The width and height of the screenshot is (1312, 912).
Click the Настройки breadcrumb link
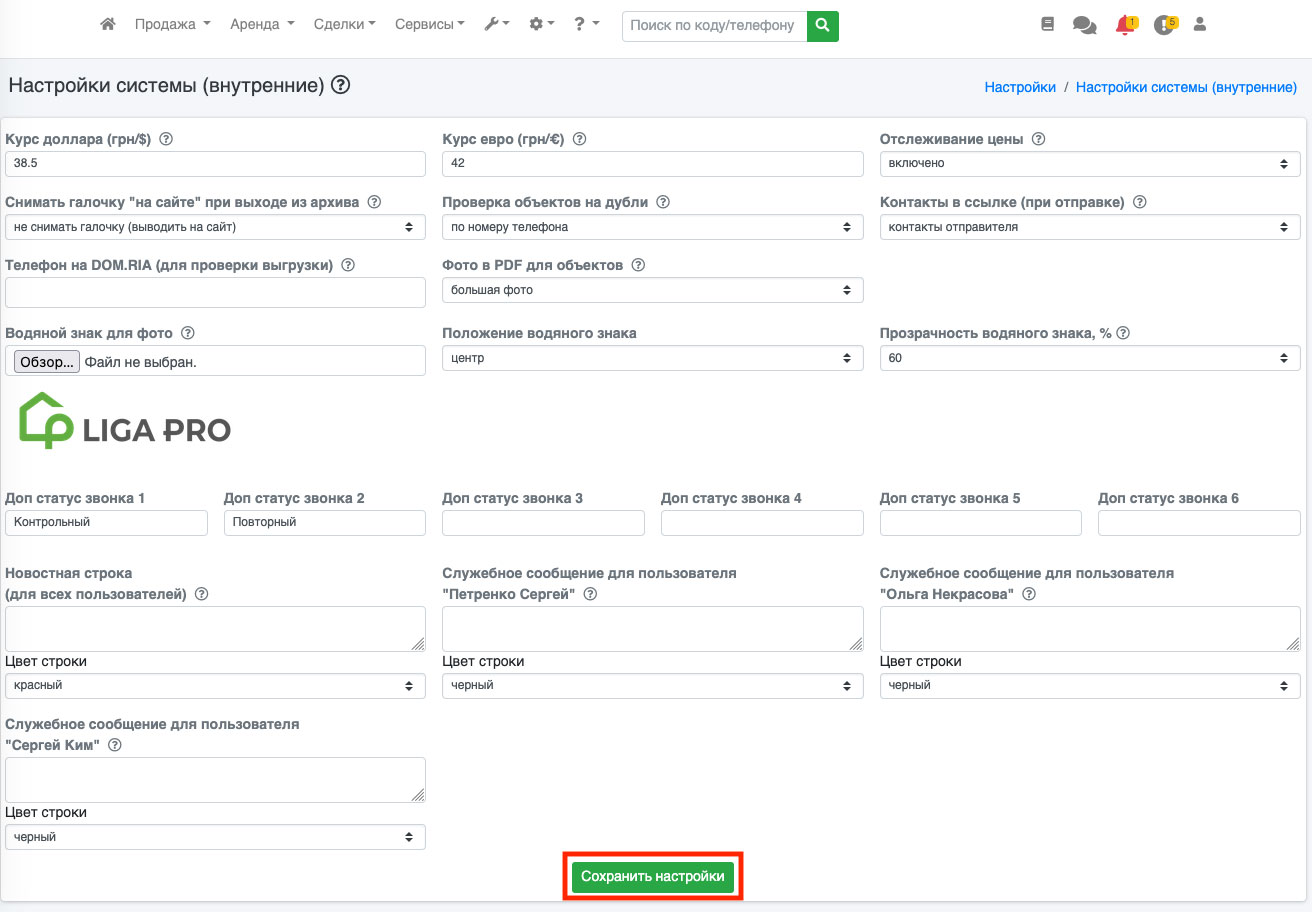1019,87
